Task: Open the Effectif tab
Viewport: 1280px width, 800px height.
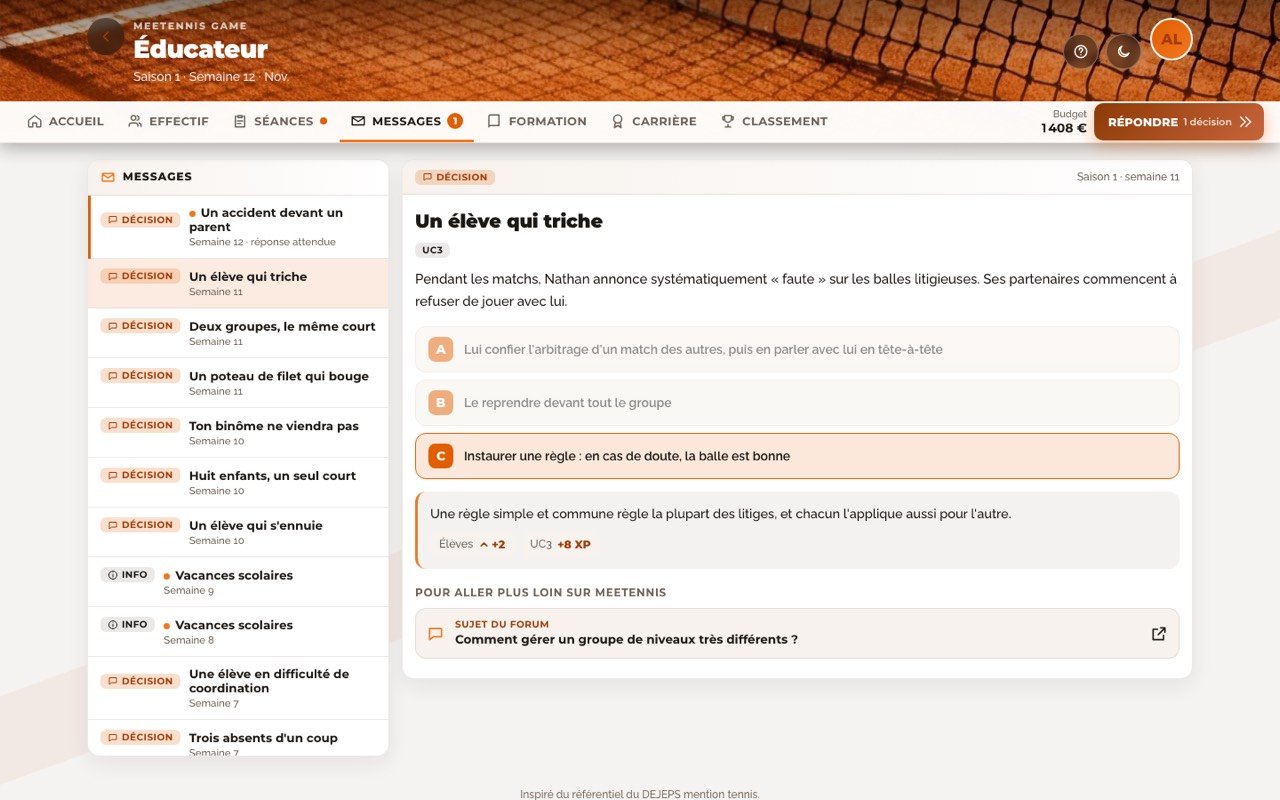Action: coord(168,121)
